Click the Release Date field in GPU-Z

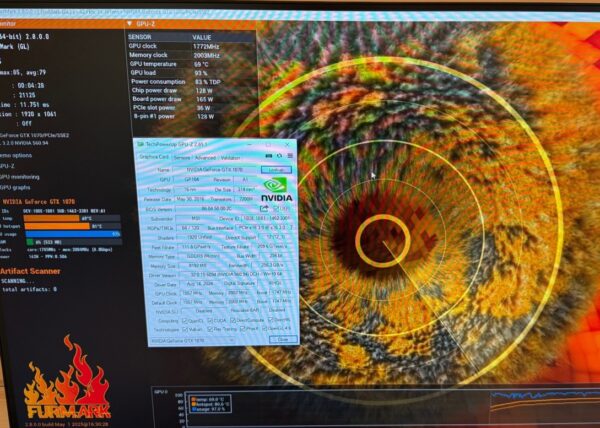191,199
